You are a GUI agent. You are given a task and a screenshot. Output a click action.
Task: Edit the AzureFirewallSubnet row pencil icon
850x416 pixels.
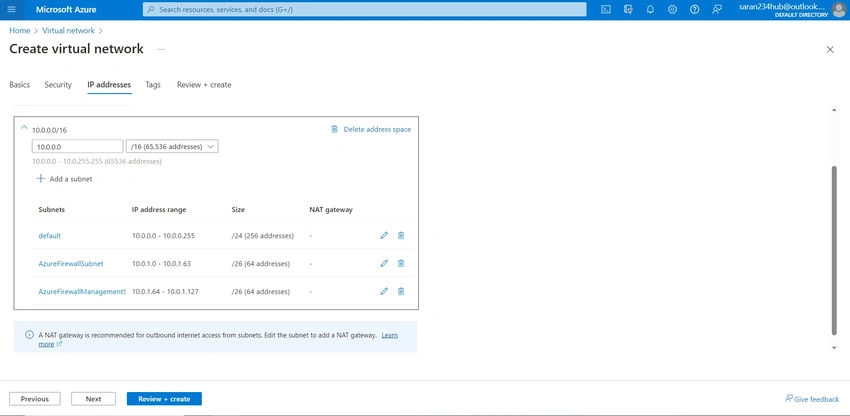[384, 263]
